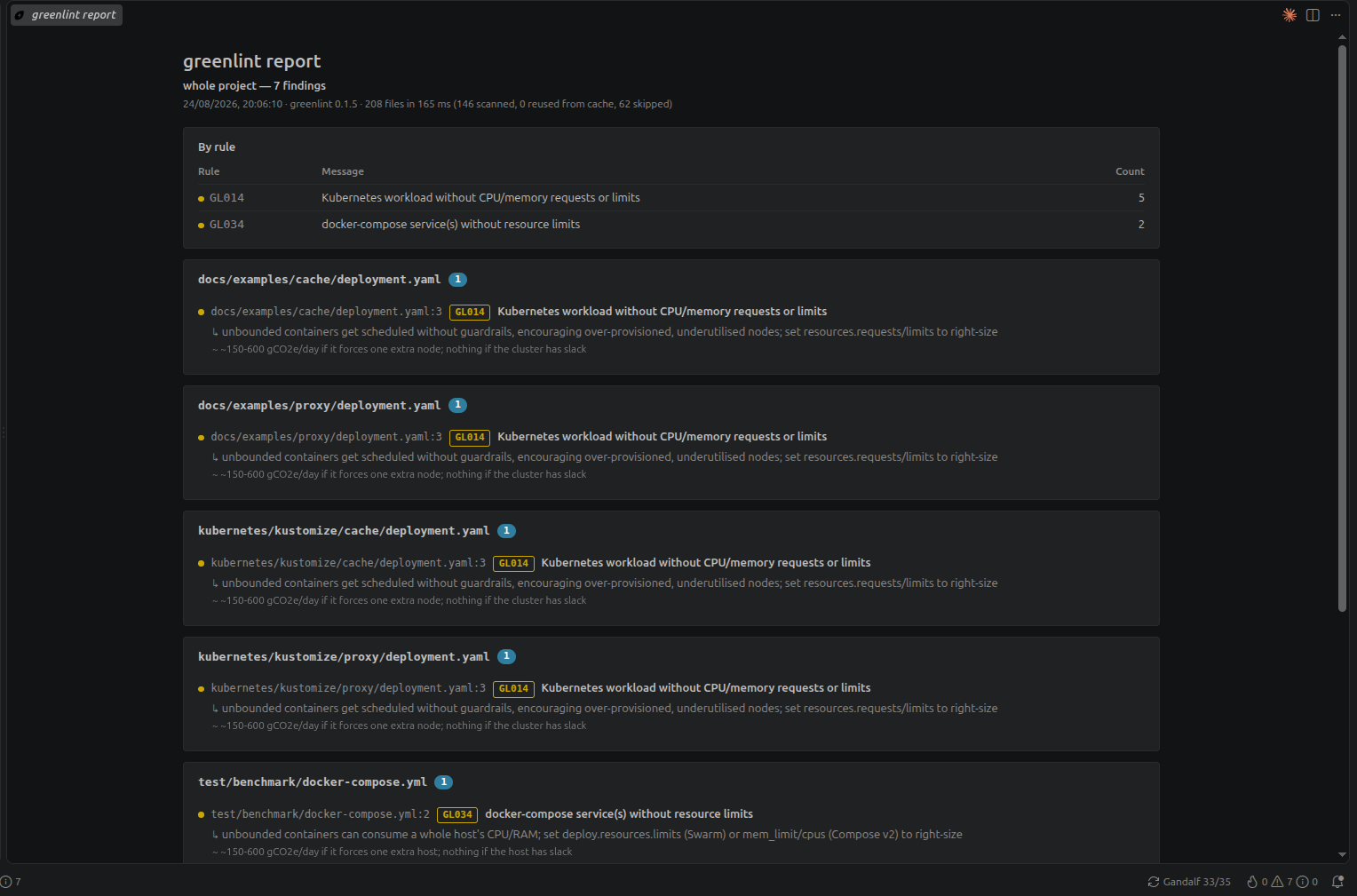Click the count 5 in the GL014 rule row

1141,198
